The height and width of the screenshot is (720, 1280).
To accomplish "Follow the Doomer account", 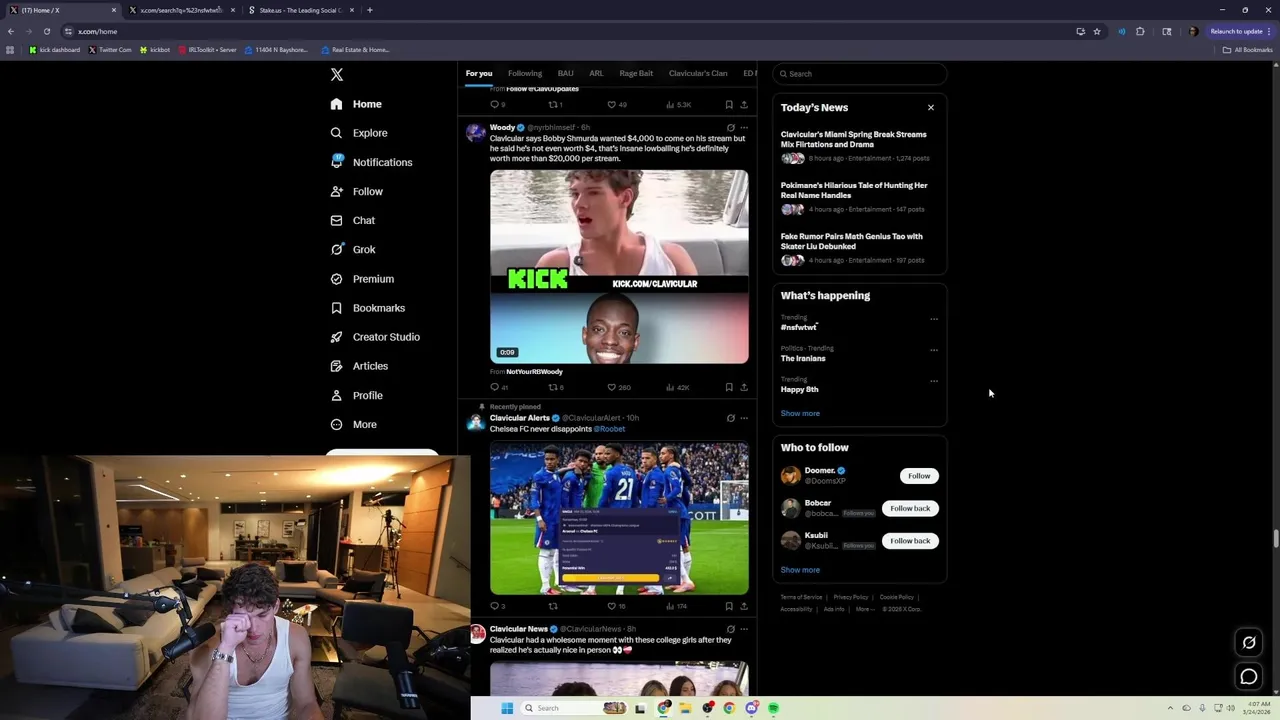I will [919, 476].
